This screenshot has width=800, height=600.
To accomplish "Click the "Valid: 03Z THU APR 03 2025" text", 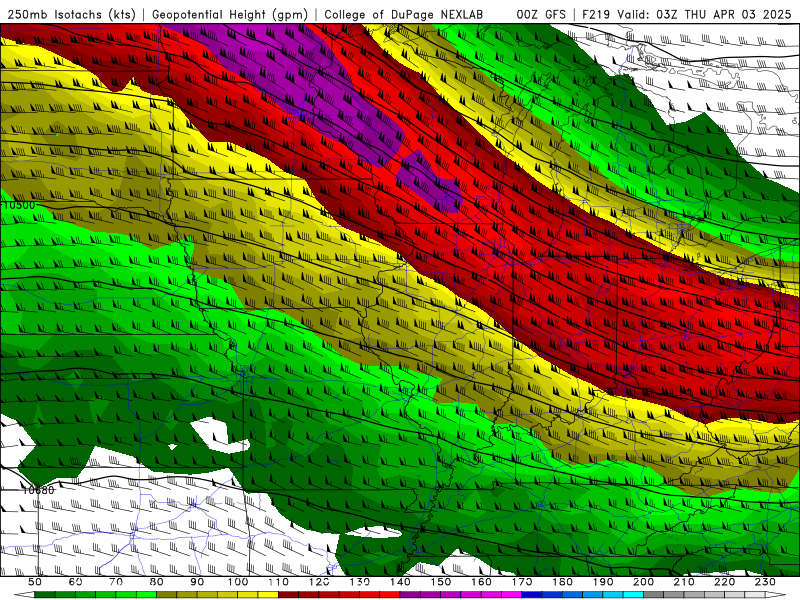I will click(704, 14).
